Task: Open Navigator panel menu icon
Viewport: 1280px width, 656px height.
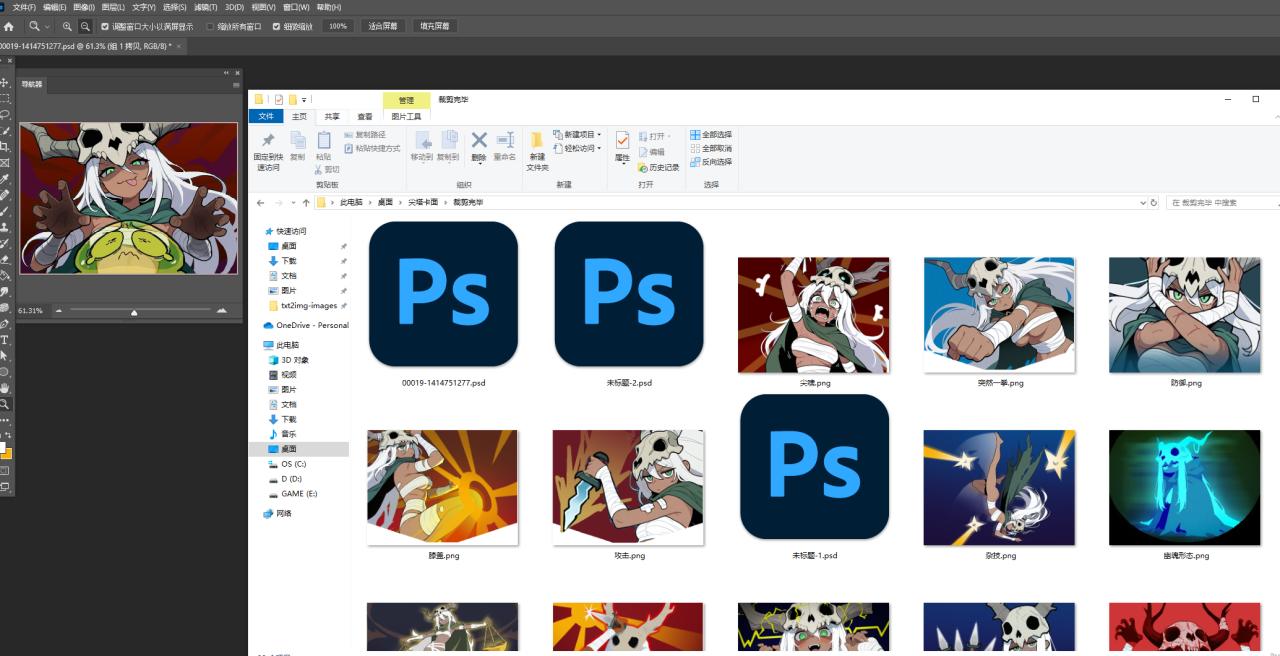Action: 236,84
